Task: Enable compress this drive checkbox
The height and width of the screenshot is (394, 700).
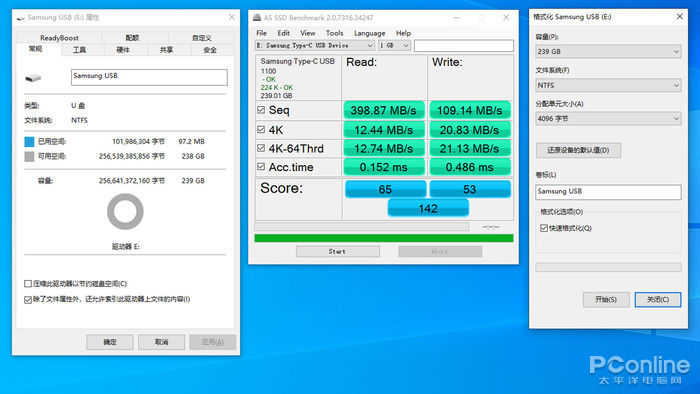Action: [x=28, y=284]
